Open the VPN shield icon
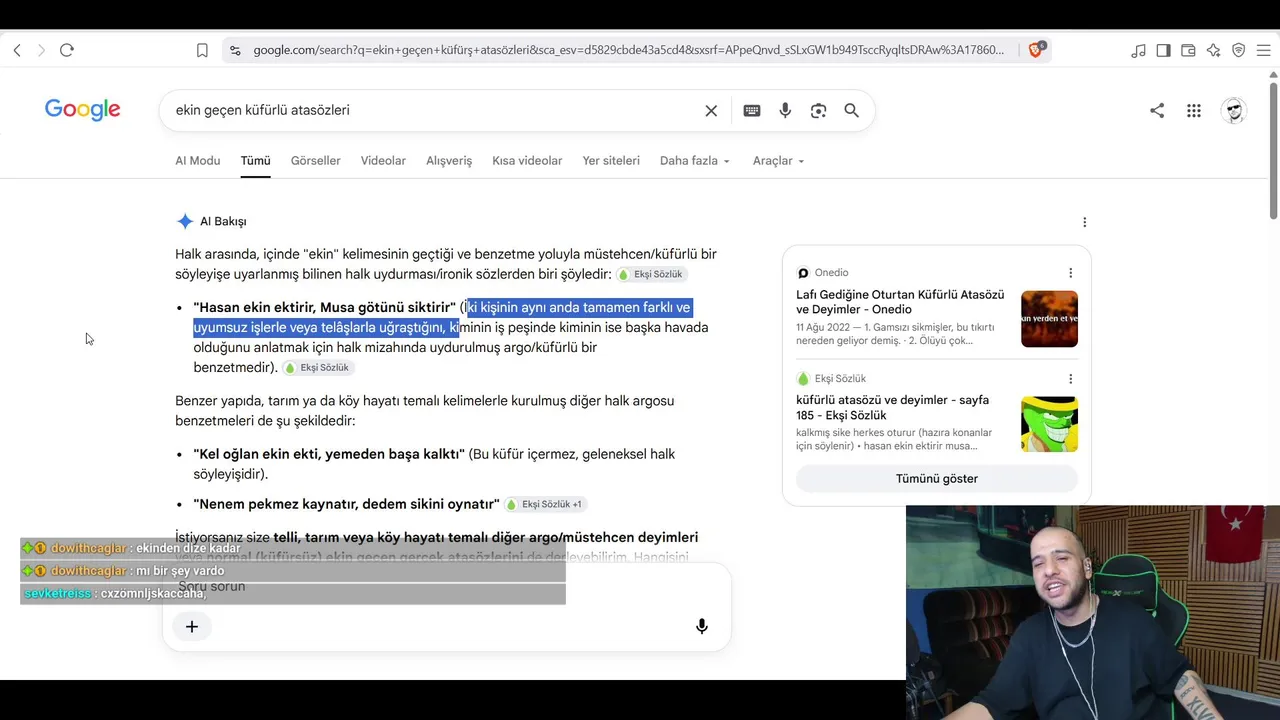This screenshot has height=720, width=1280. click(1238, 50)
